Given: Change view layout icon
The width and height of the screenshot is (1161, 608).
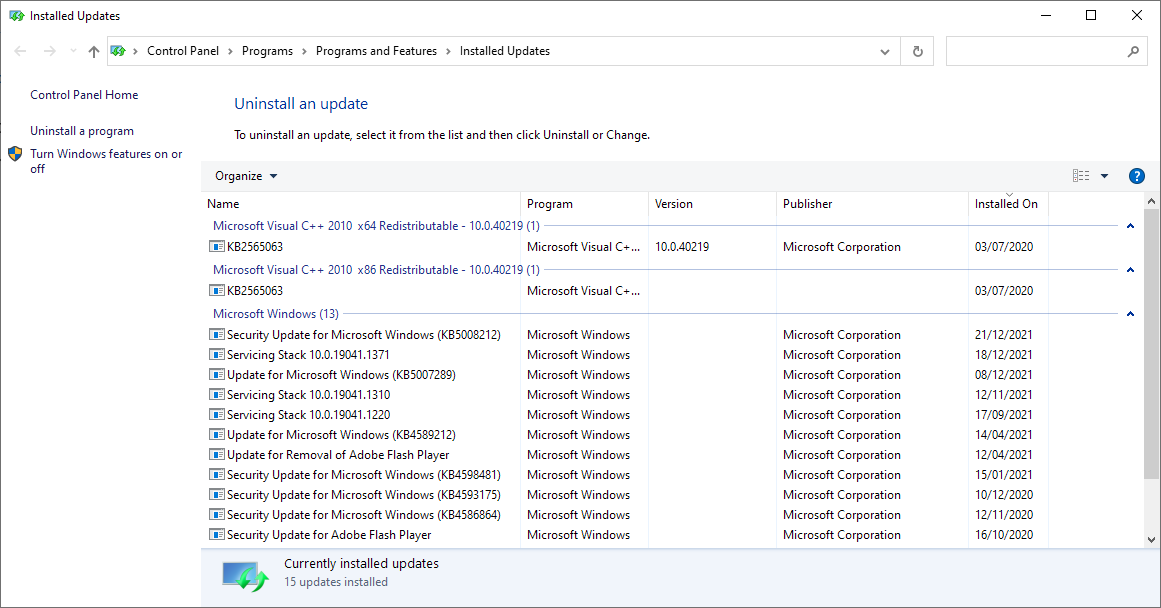Looking at the screenshot, I should click(x=1081, y=176).
